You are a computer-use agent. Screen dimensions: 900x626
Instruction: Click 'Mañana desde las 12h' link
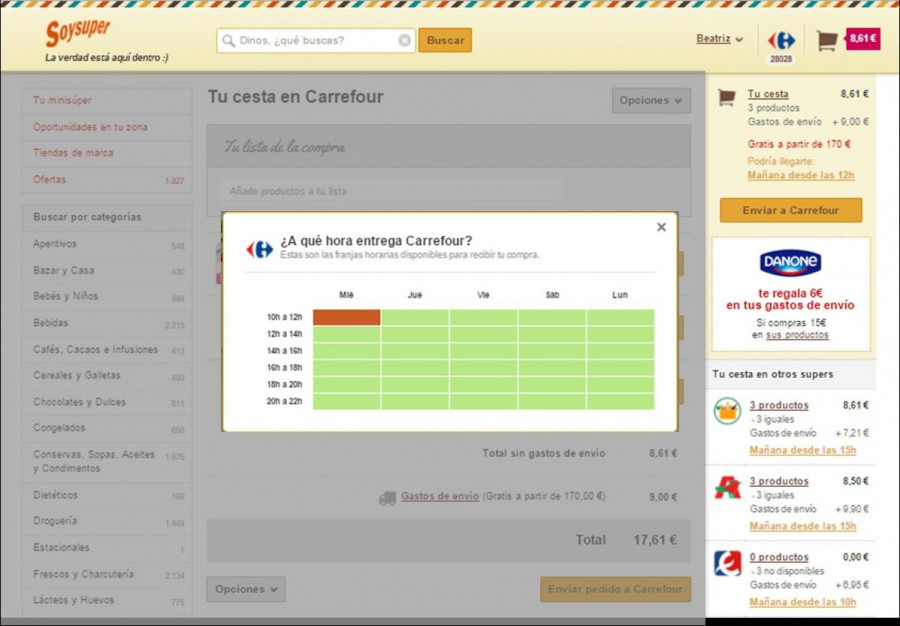click(801, 176)
